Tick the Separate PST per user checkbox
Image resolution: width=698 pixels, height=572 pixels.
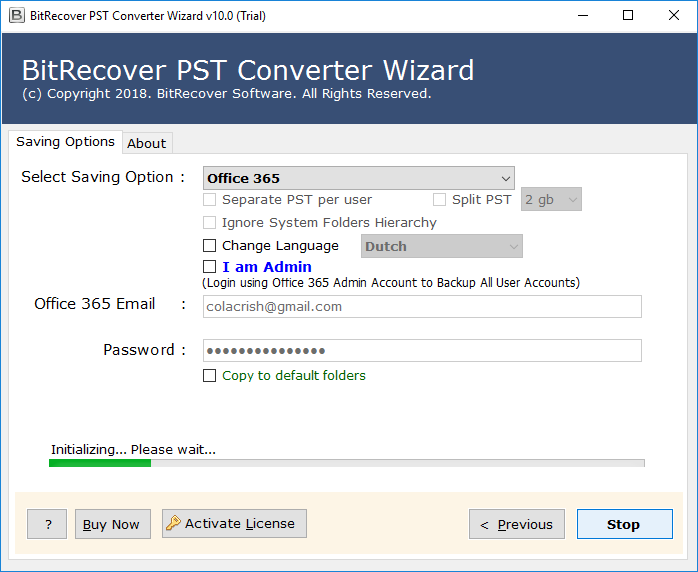[210, 199]
